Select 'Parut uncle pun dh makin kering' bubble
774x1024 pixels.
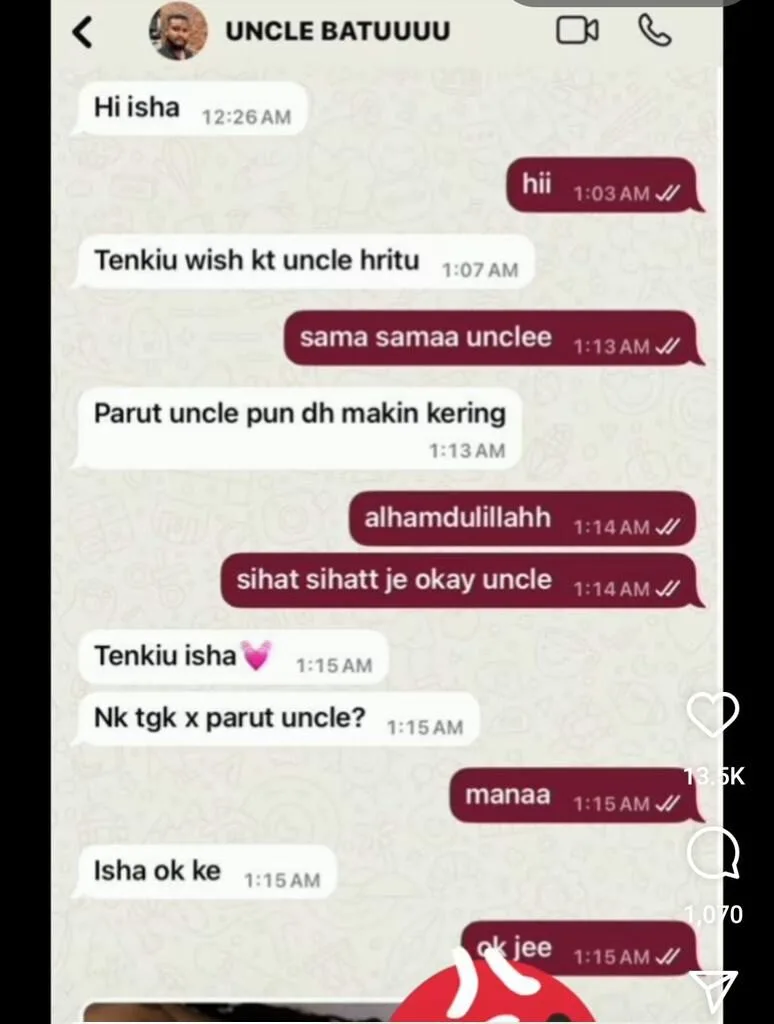tap(298, 429)
